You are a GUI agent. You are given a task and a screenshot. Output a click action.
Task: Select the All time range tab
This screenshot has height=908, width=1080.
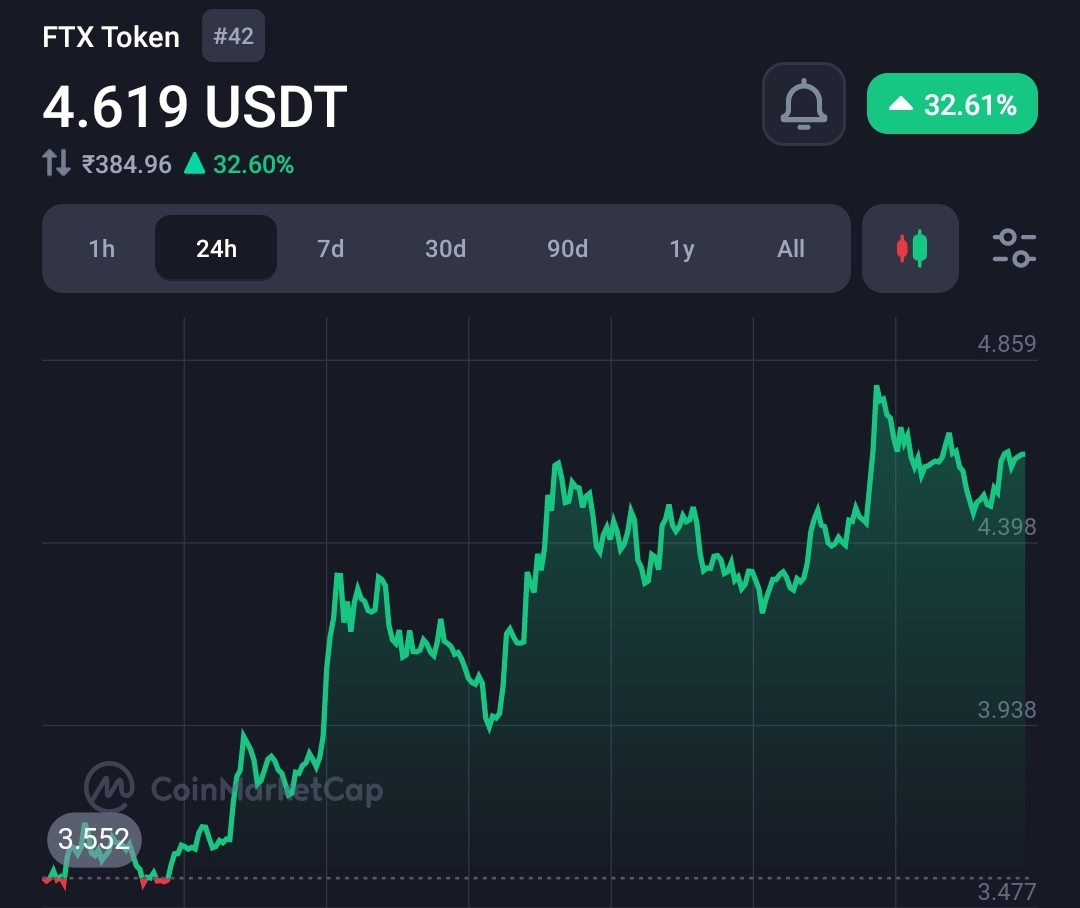click(x=791, y=248)
